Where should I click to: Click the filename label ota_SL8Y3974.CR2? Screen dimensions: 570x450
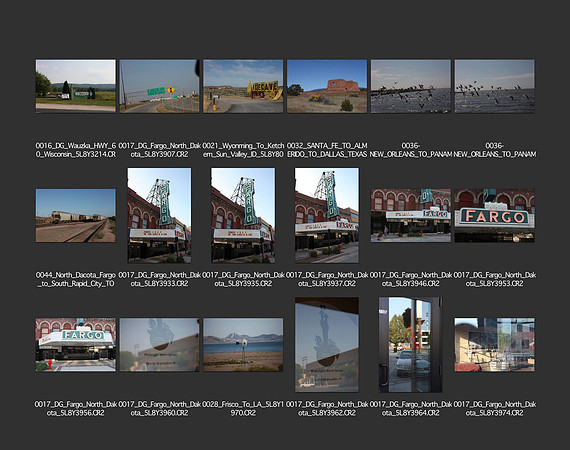[x=494, y=413]
